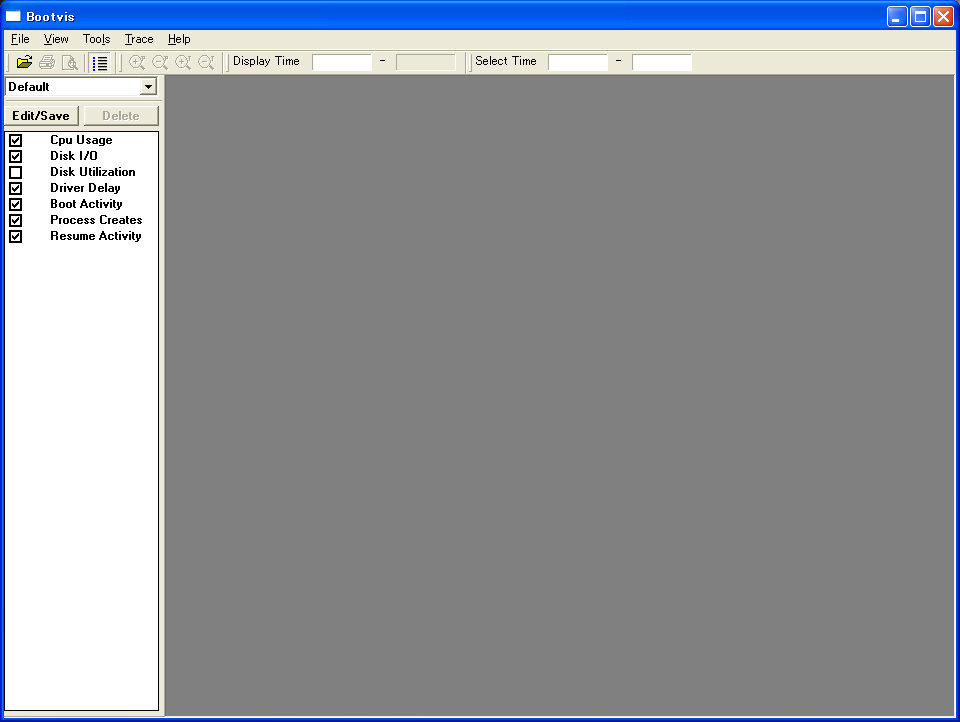Open the View menu

coord(56,39)
